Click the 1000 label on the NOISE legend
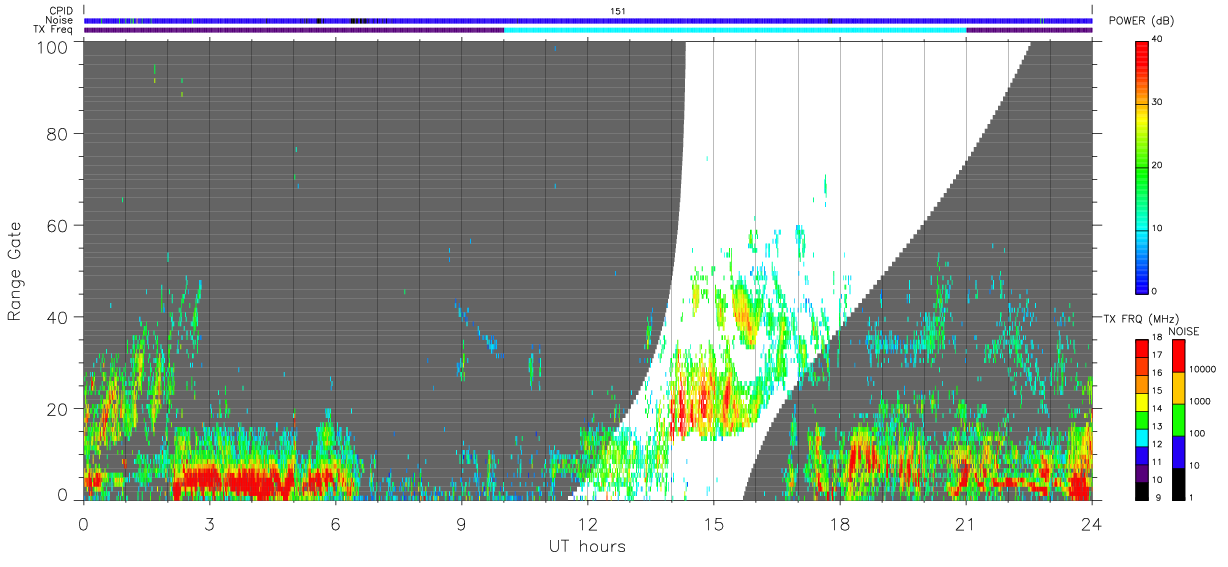Viewport: 1228px width, 567px height. (1201, 402)
